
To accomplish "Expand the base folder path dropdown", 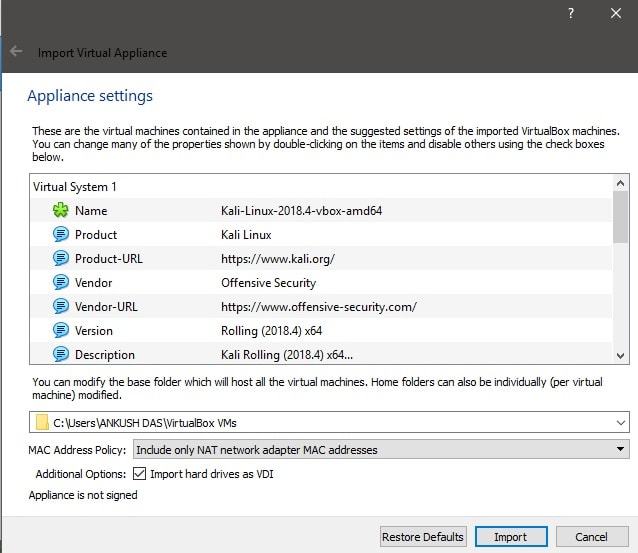I will click(621, 423).
